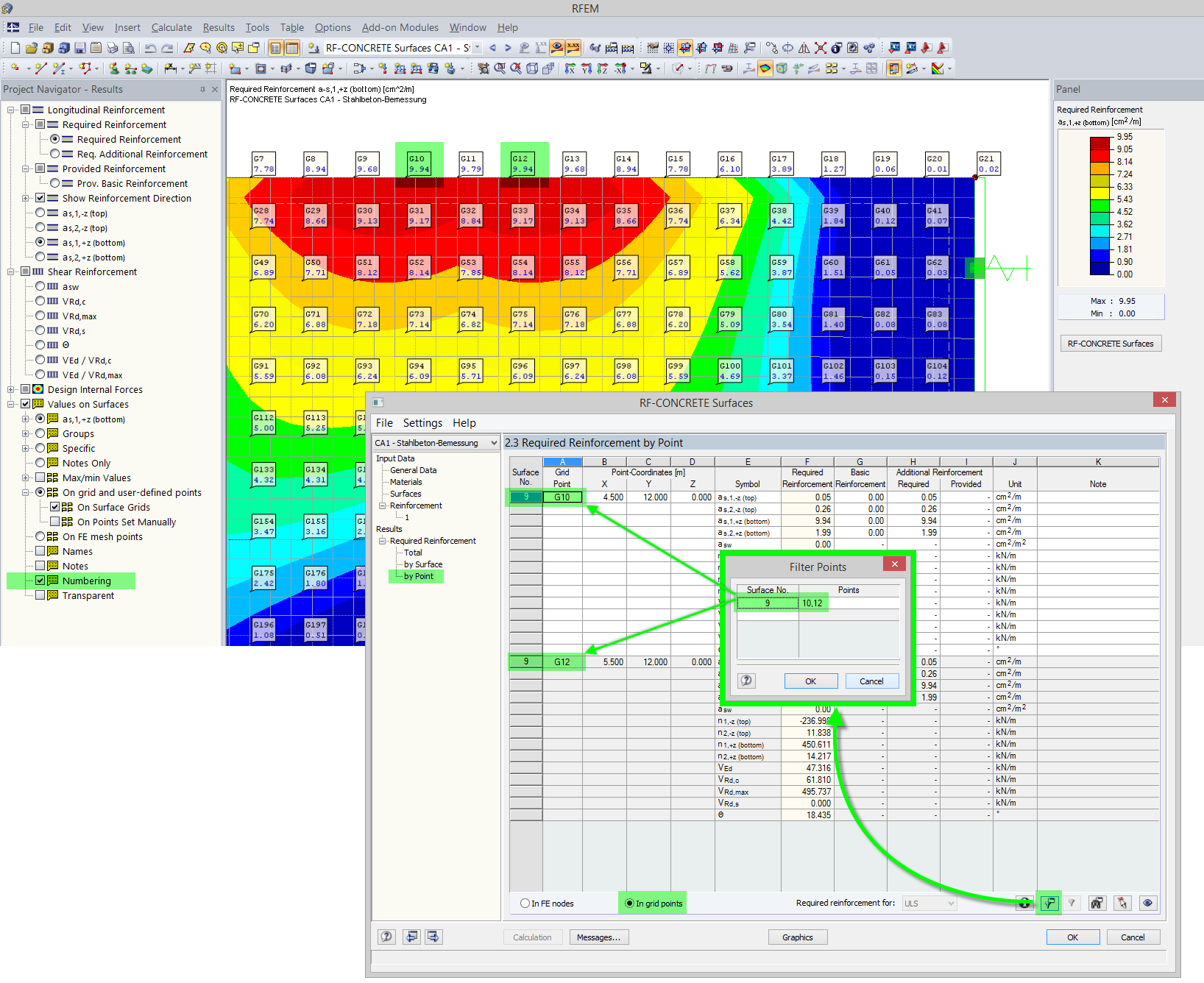Viewport: 1204px width, 983px height.
Task: Open the print preview icon
Action: point(128,48)
